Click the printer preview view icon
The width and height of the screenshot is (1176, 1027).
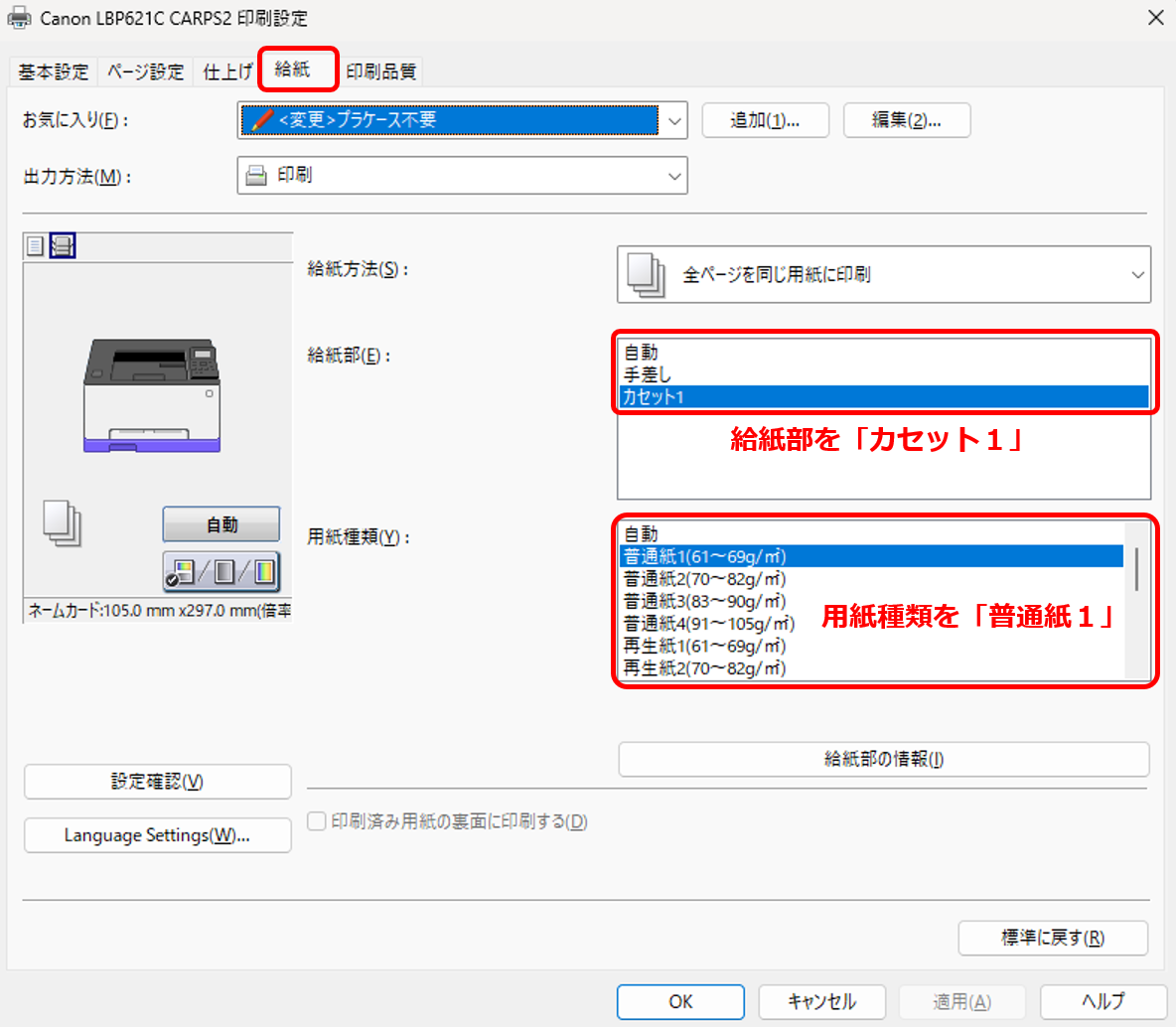[63, 245]
